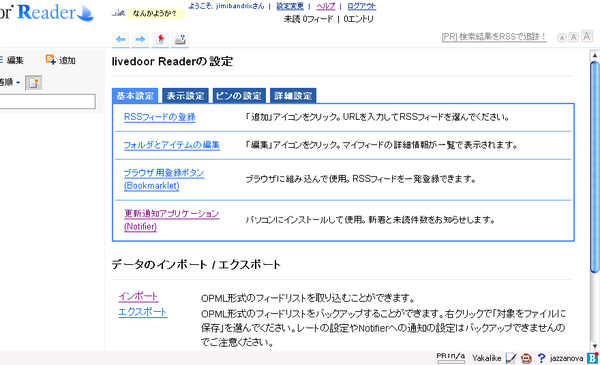Click the jimibandrix welcome text

point(226,6)
